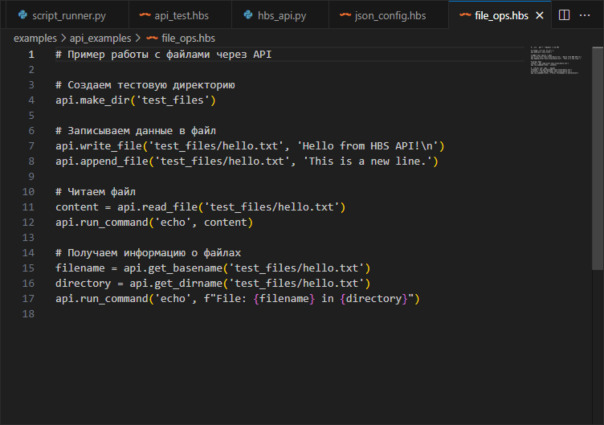Click the file icon on api_test.hbs tab

point(146,16)
